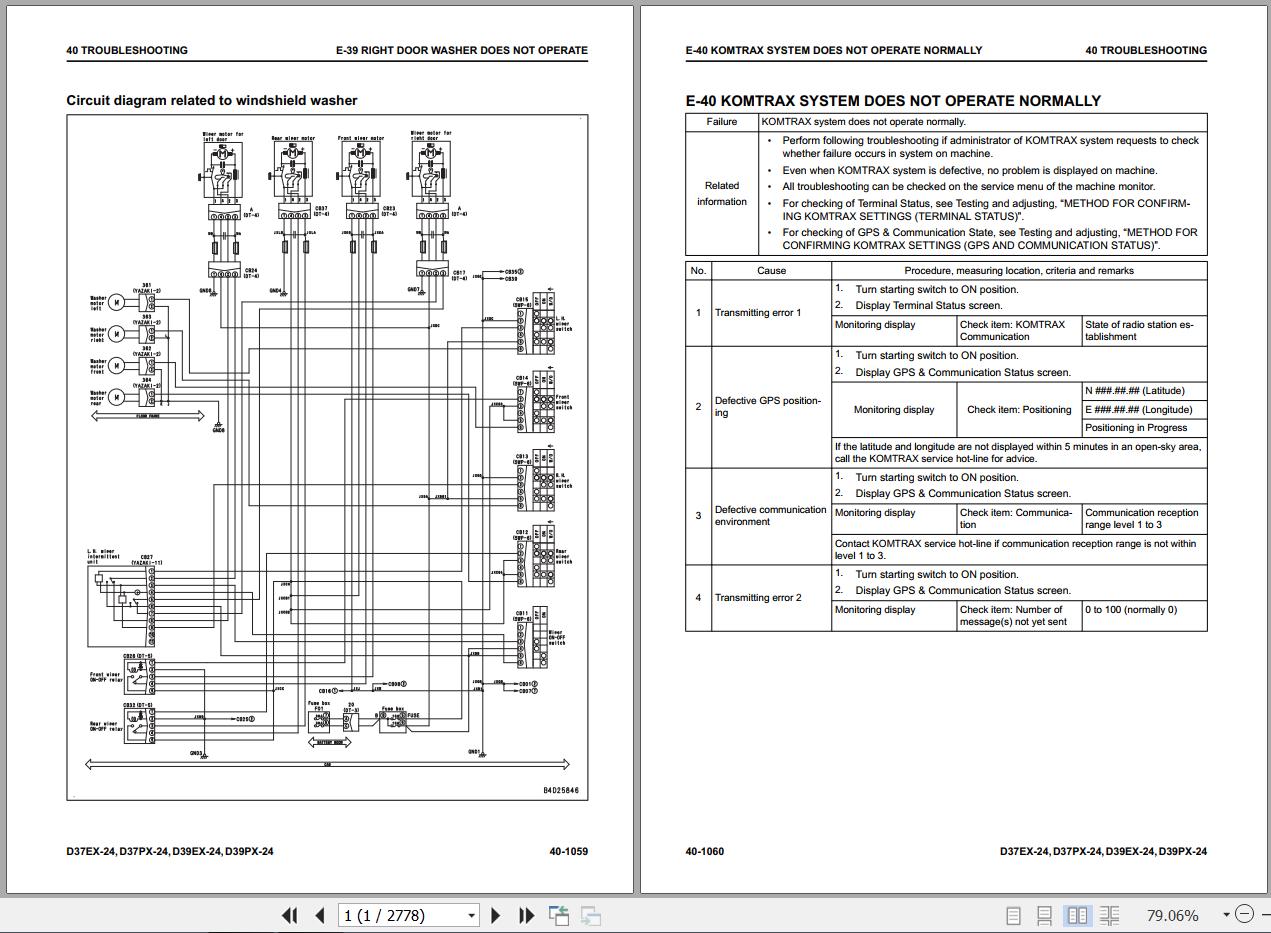The image size is (1271, 933).
Task: Click 'Circuit diagram related to windshield washer' title
Action: 212,100
